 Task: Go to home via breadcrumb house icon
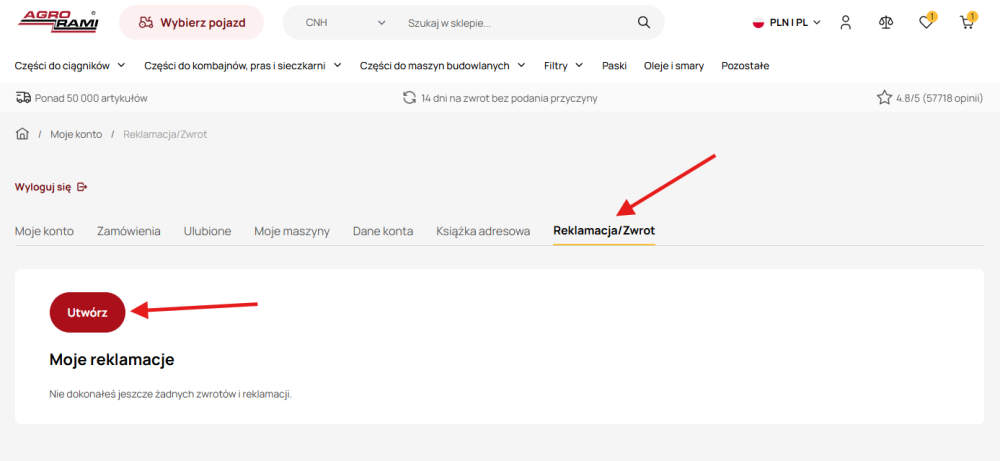[22, 134]
